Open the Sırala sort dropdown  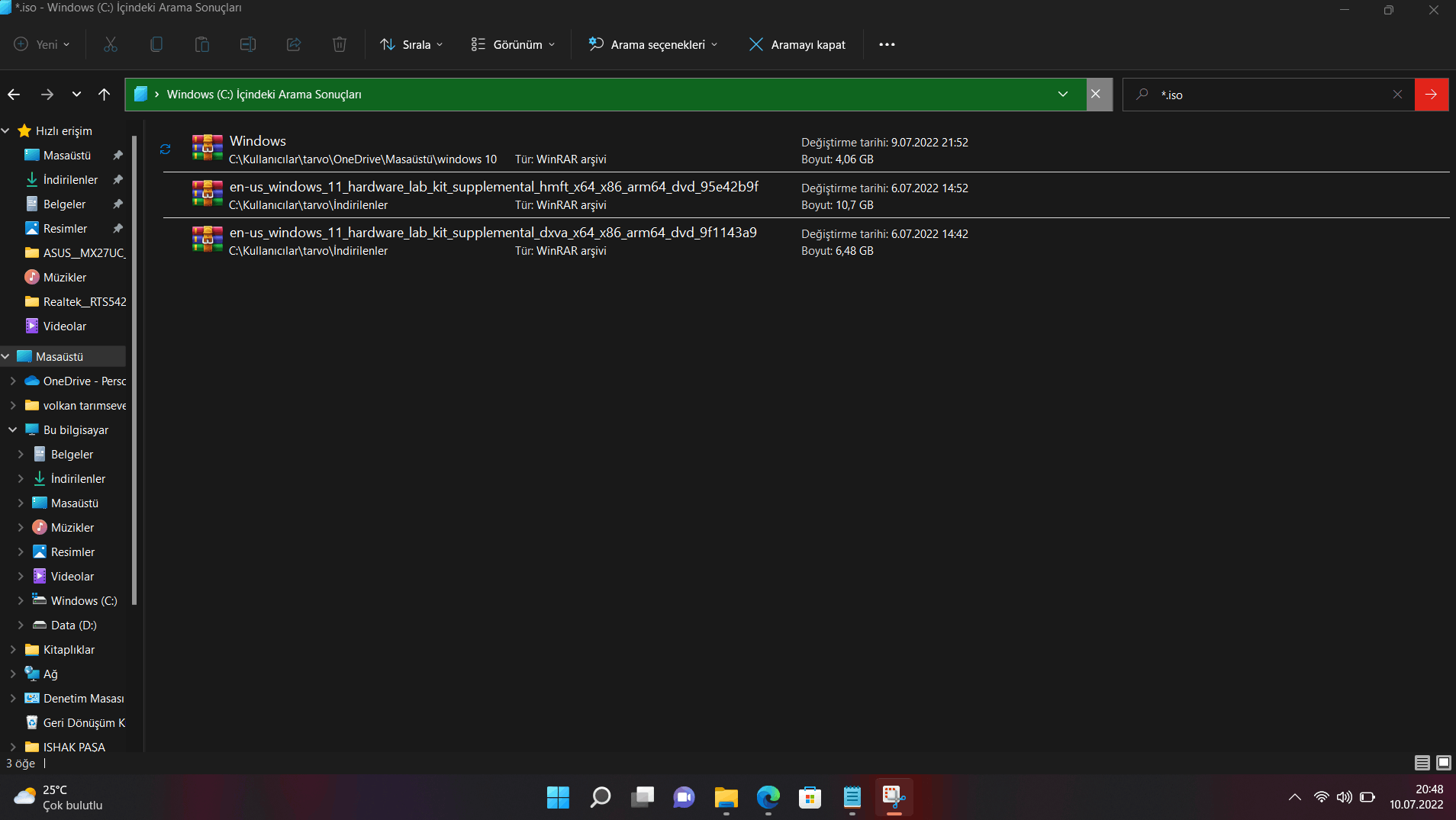click(x=411, y=44)
